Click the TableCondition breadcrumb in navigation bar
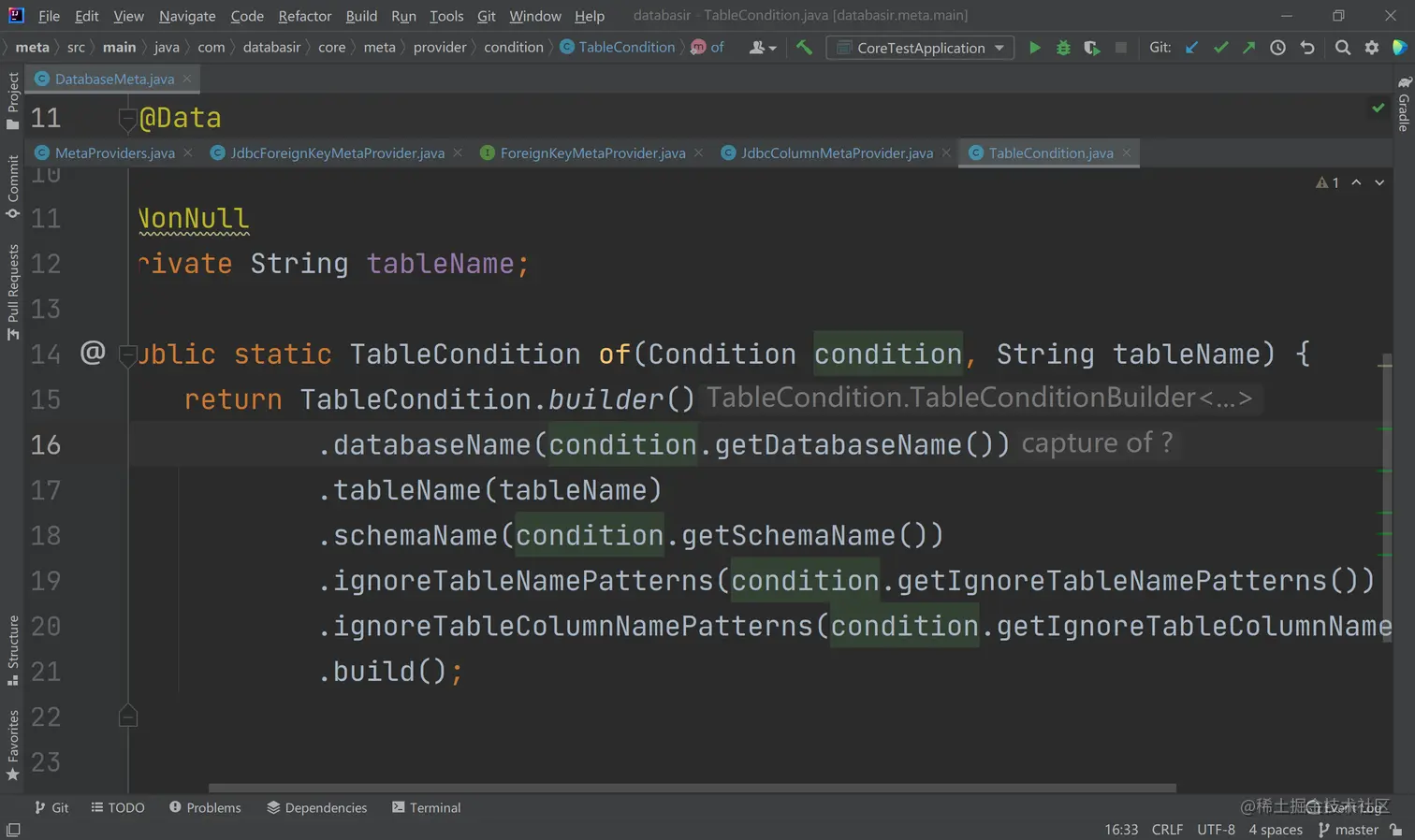Screen dimensions: 1415x840 (618, 48)
